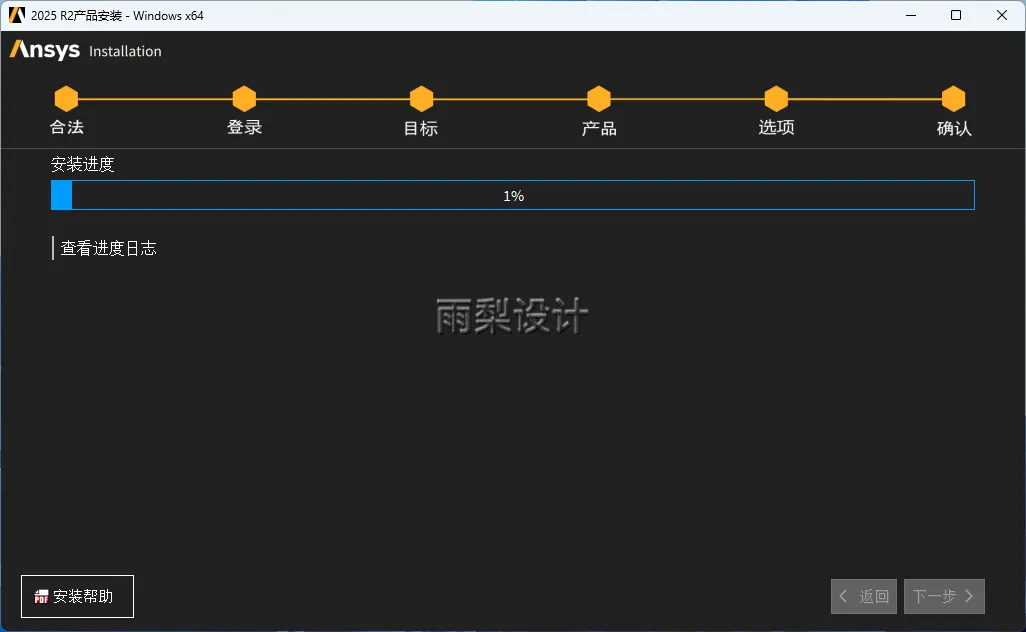Image resolution: width=1026 pixels, height=632 pixels.
Task: Click the 登录 step hexagon
Action: click(x=244, y=99)
